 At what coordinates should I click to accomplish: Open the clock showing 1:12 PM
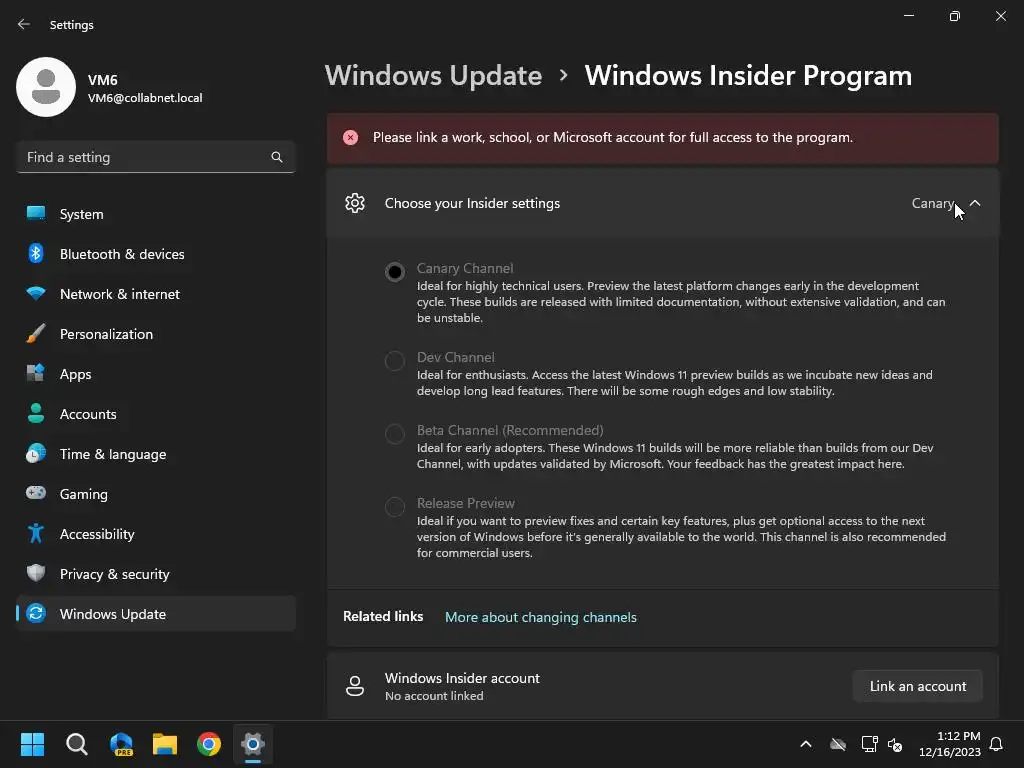tap(950, 744)
